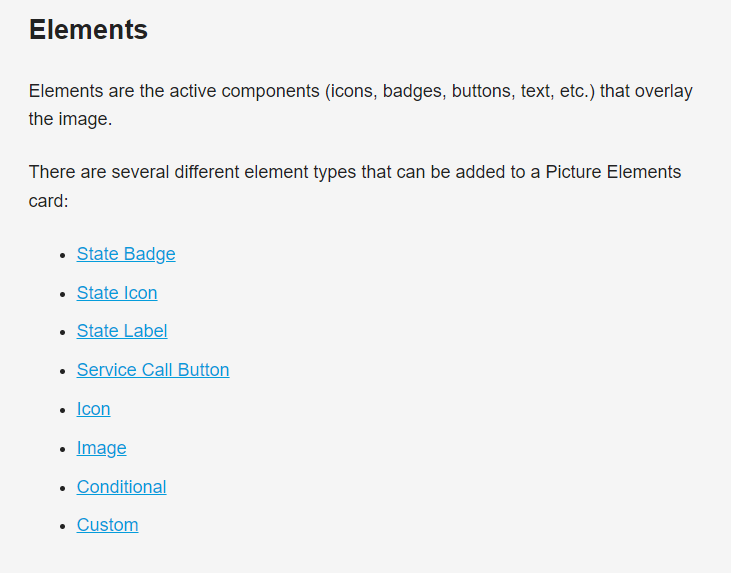Image resolution: width=731 pixels, height=573 pixels.
Task: Follow the Custom link
Action: (x=108, y=525)
